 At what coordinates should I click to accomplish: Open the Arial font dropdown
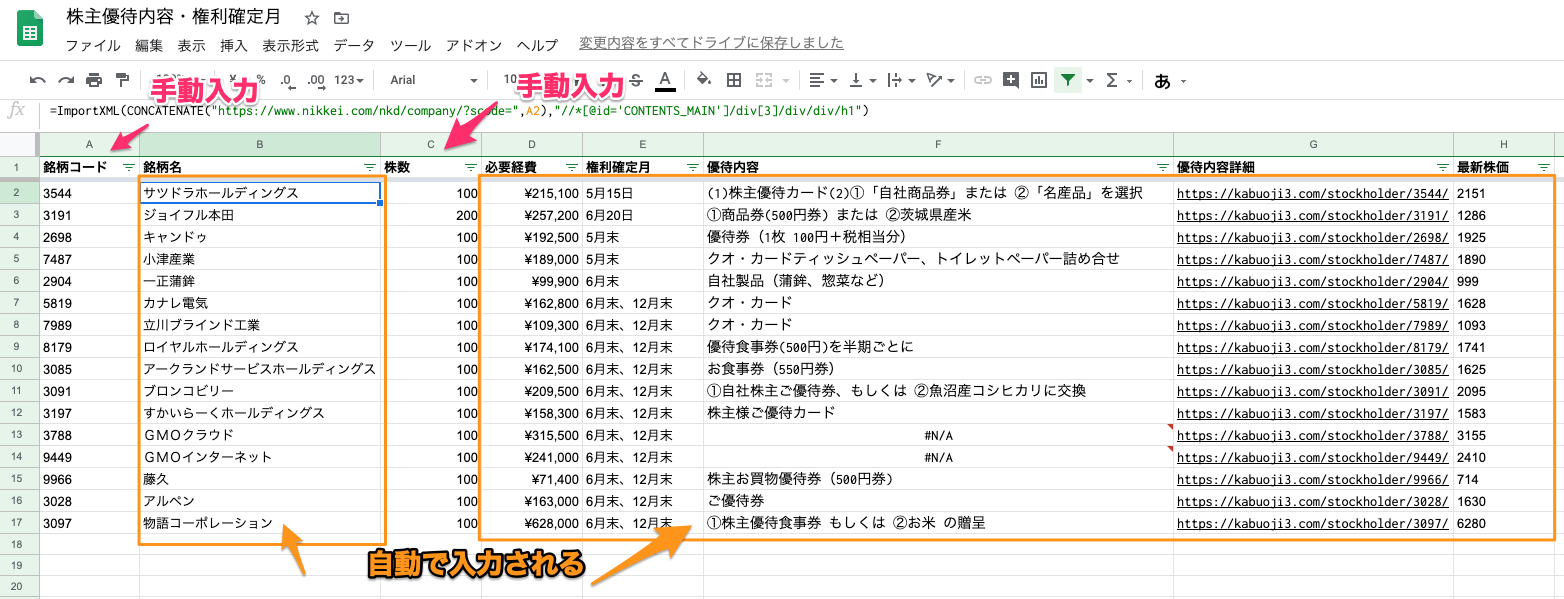coord(433,80)
